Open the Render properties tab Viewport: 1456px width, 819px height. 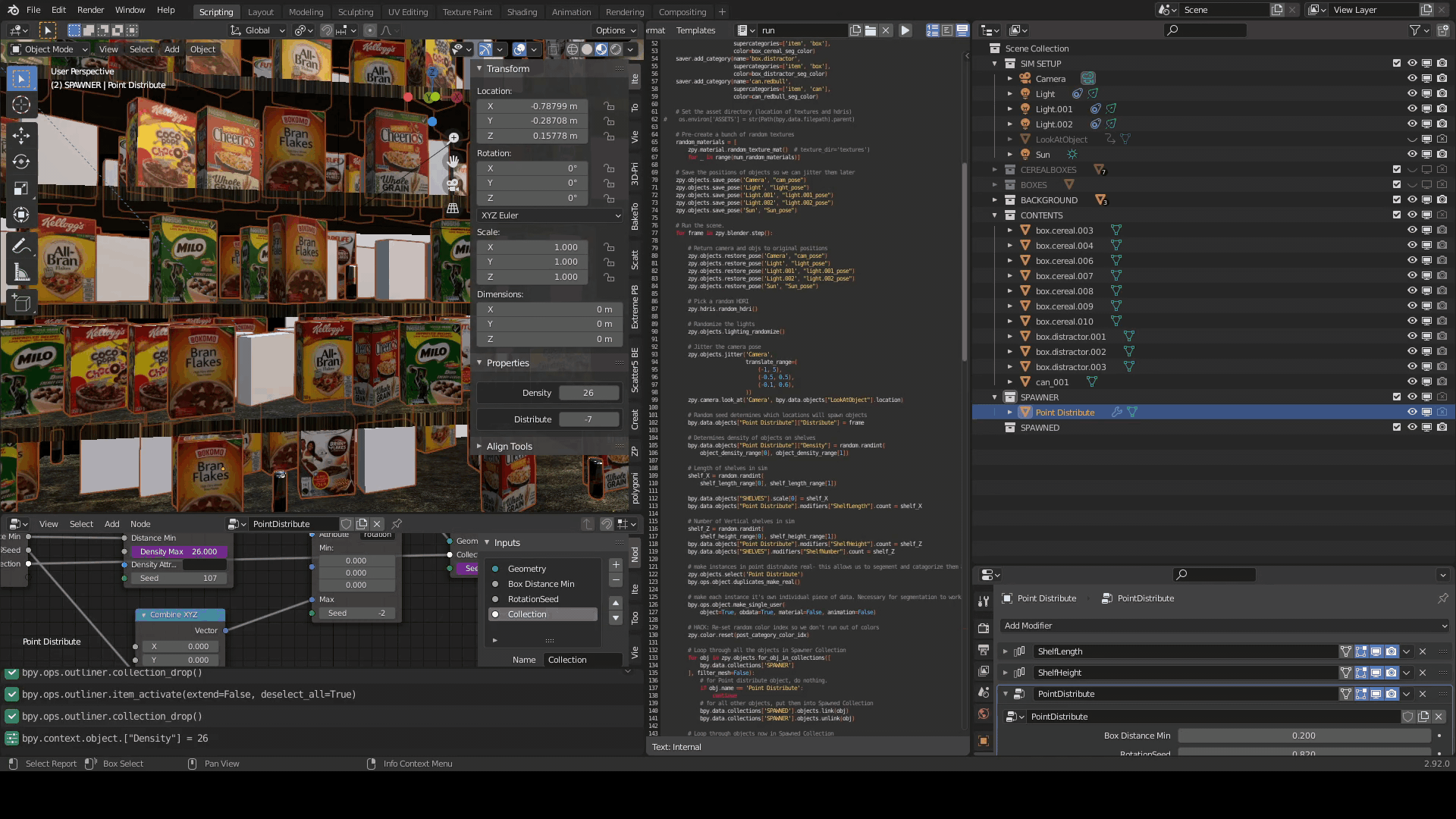pos(984,628)
